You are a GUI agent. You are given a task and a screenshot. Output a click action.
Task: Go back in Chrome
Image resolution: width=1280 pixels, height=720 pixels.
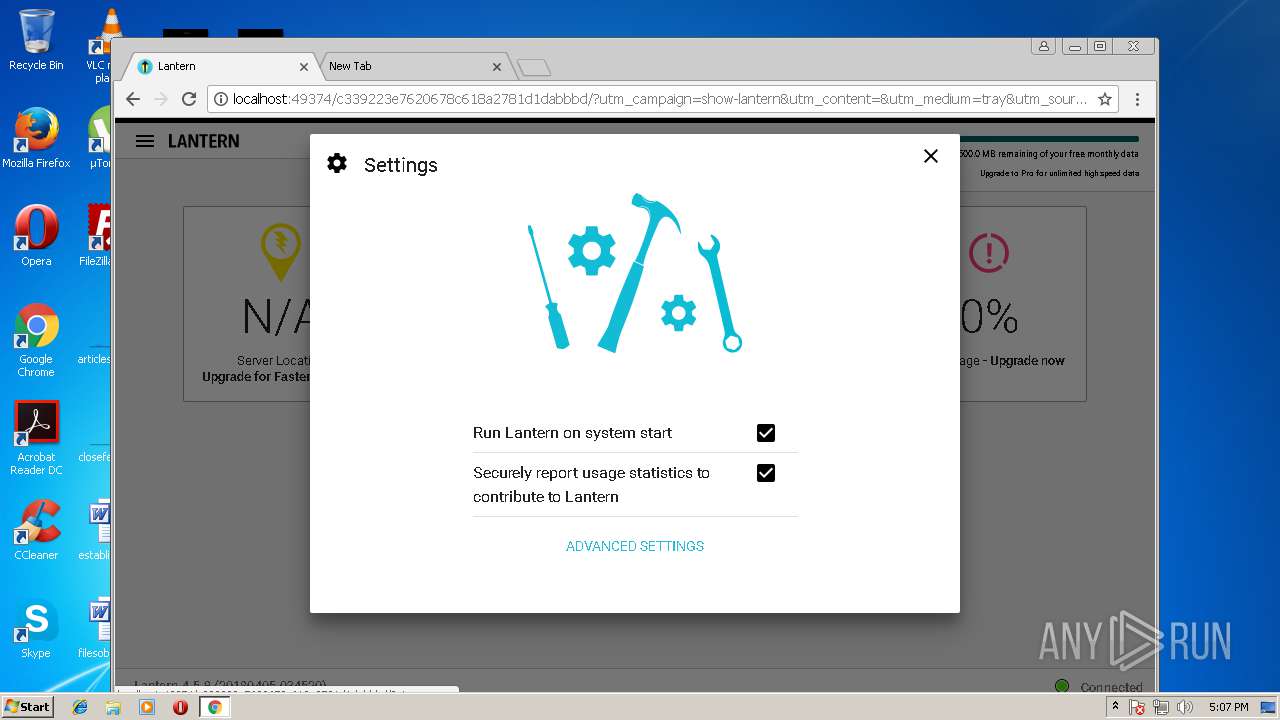coord(133,99)
